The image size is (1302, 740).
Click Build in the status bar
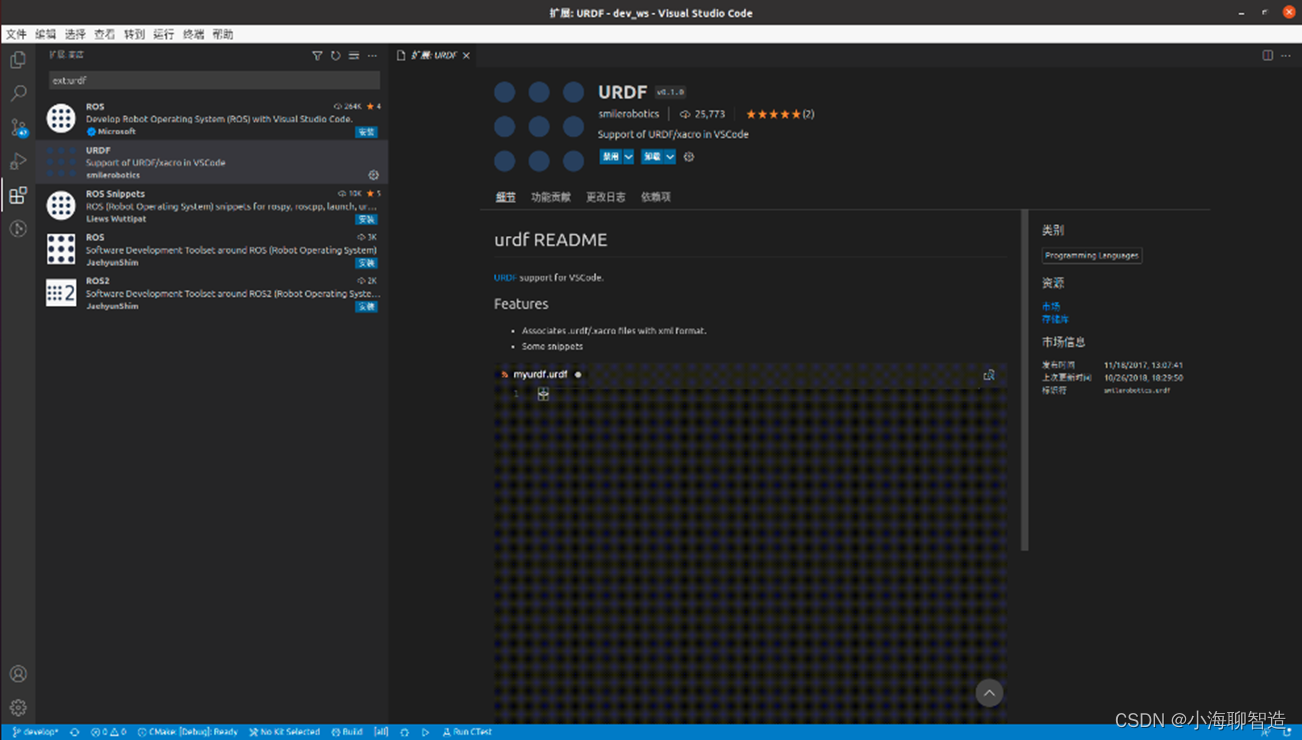tap(347, 732)
